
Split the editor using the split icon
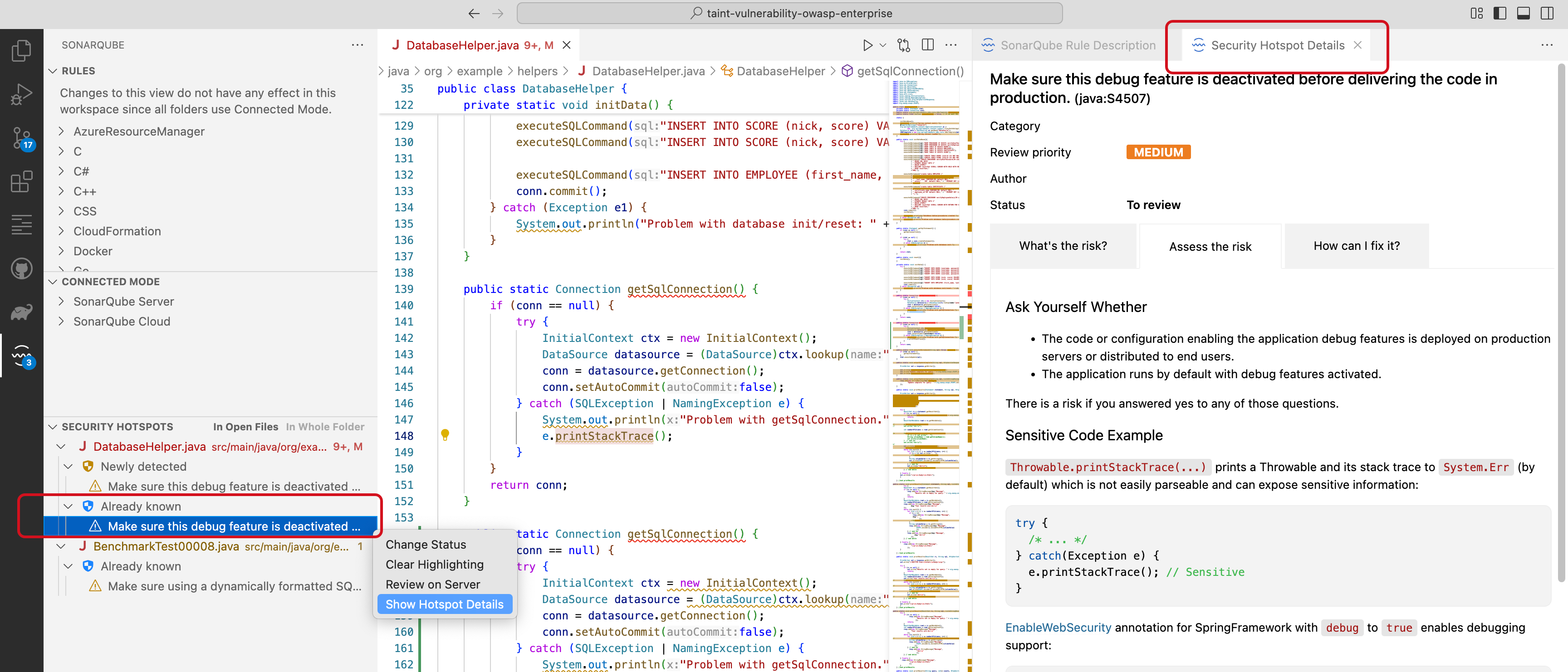click(x=927, y=44)
